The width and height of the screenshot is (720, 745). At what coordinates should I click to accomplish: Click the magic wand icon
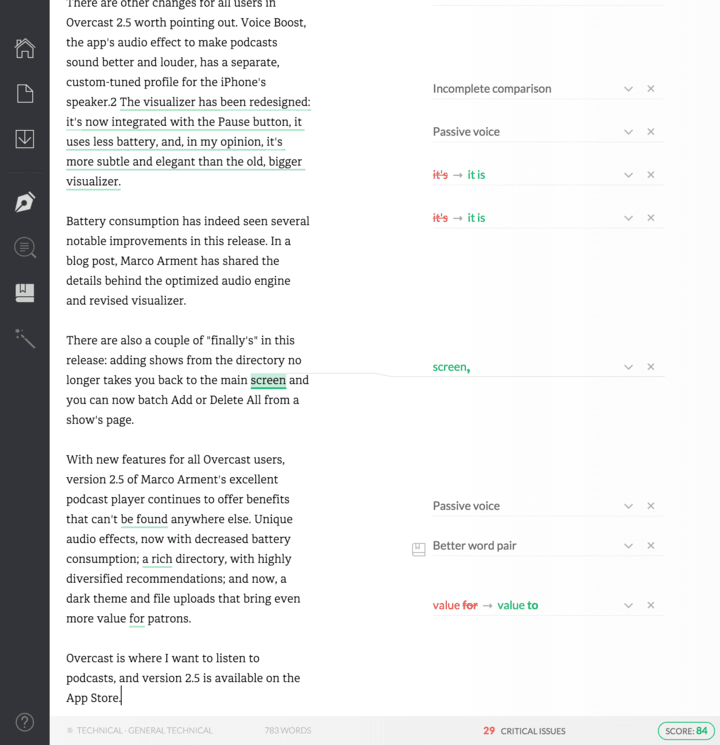point(25,339)
